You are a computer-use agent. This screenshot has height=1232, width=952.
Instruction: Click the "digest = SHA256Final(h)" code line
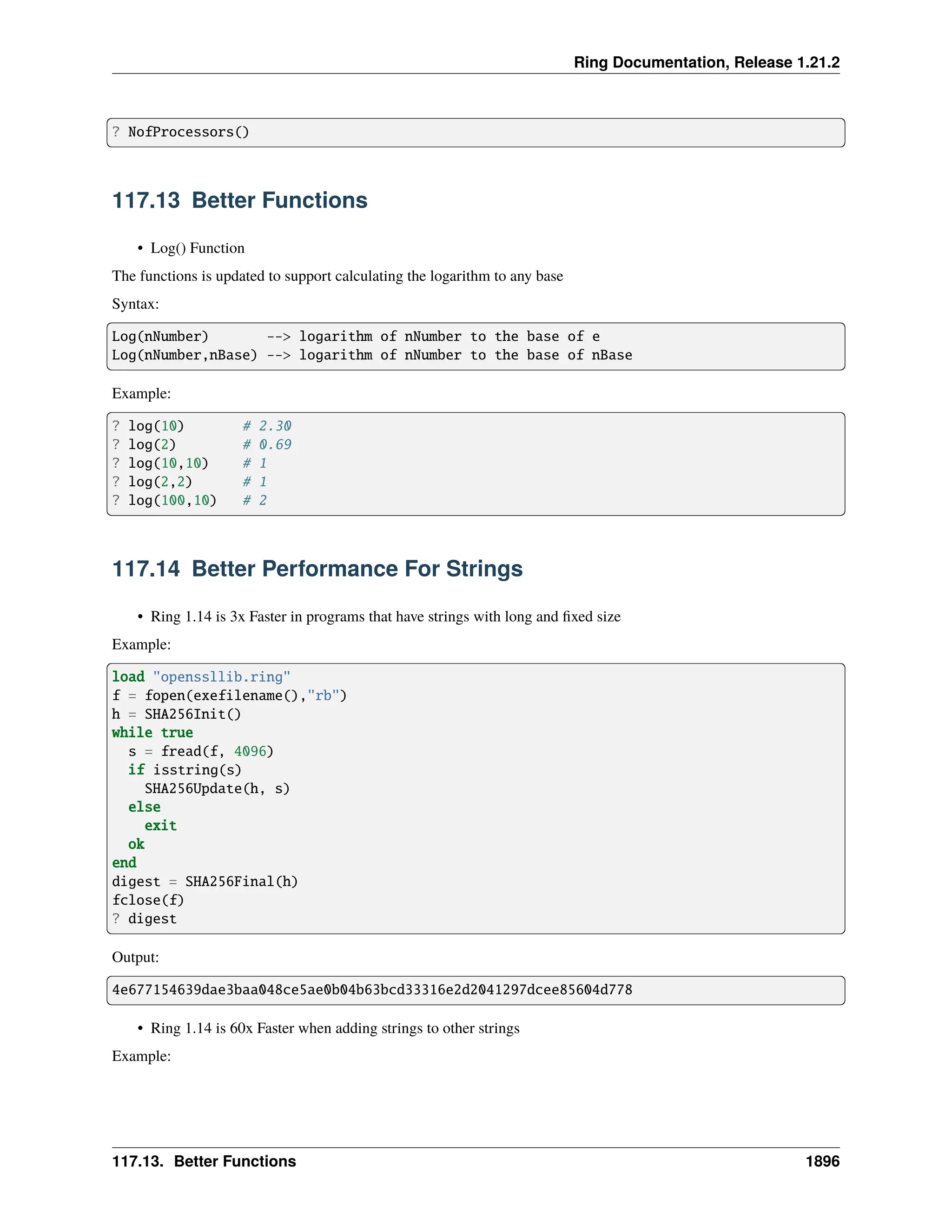[205, 881]
